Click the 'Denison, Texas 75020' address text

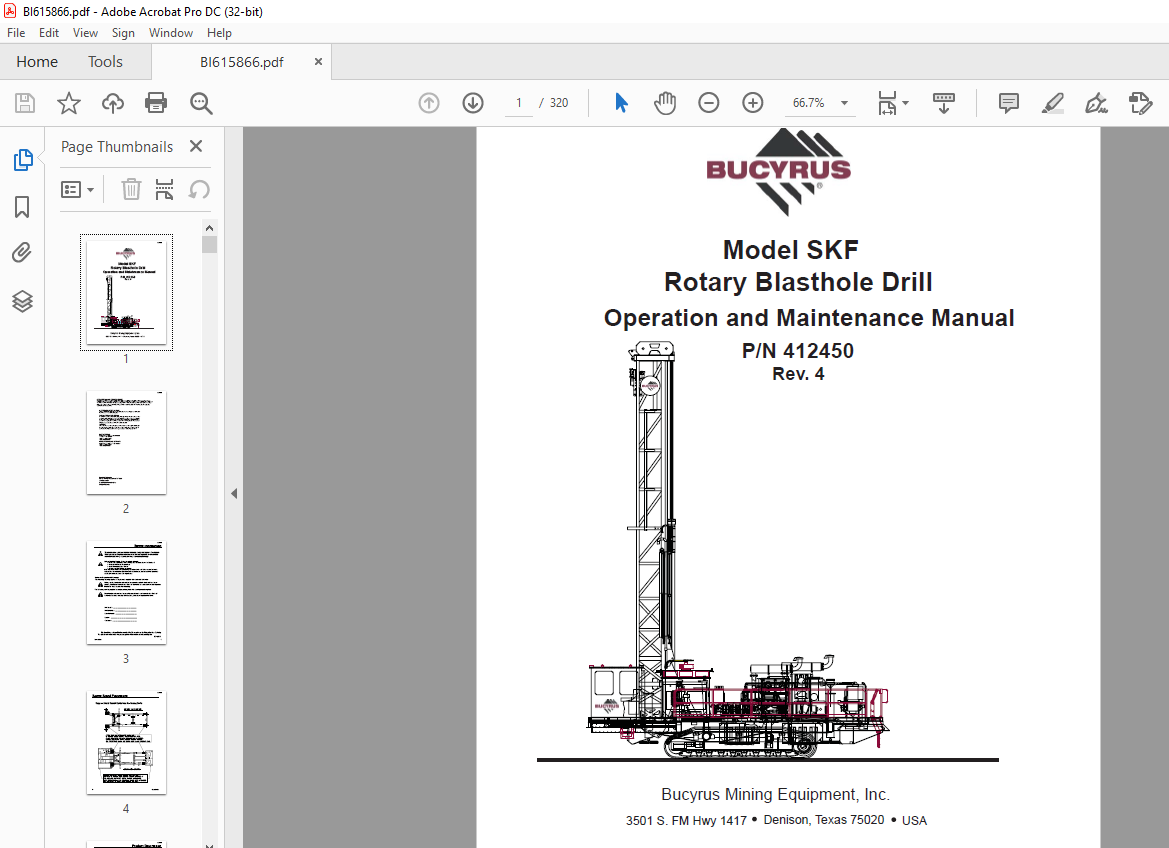point(824,820)
